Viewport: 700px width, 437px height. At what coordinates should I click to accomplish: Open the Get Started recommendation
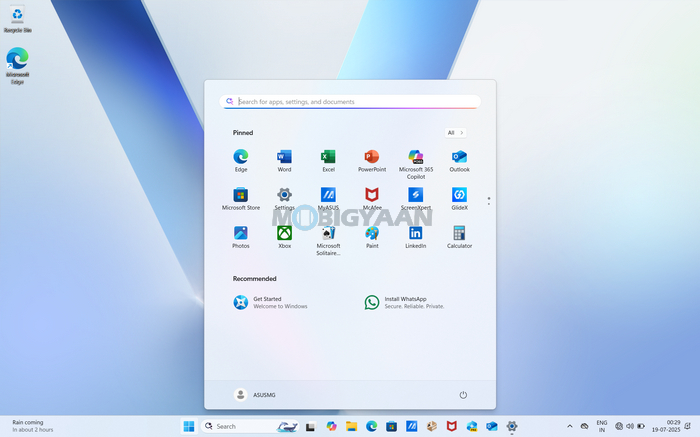tap(271, 303)
